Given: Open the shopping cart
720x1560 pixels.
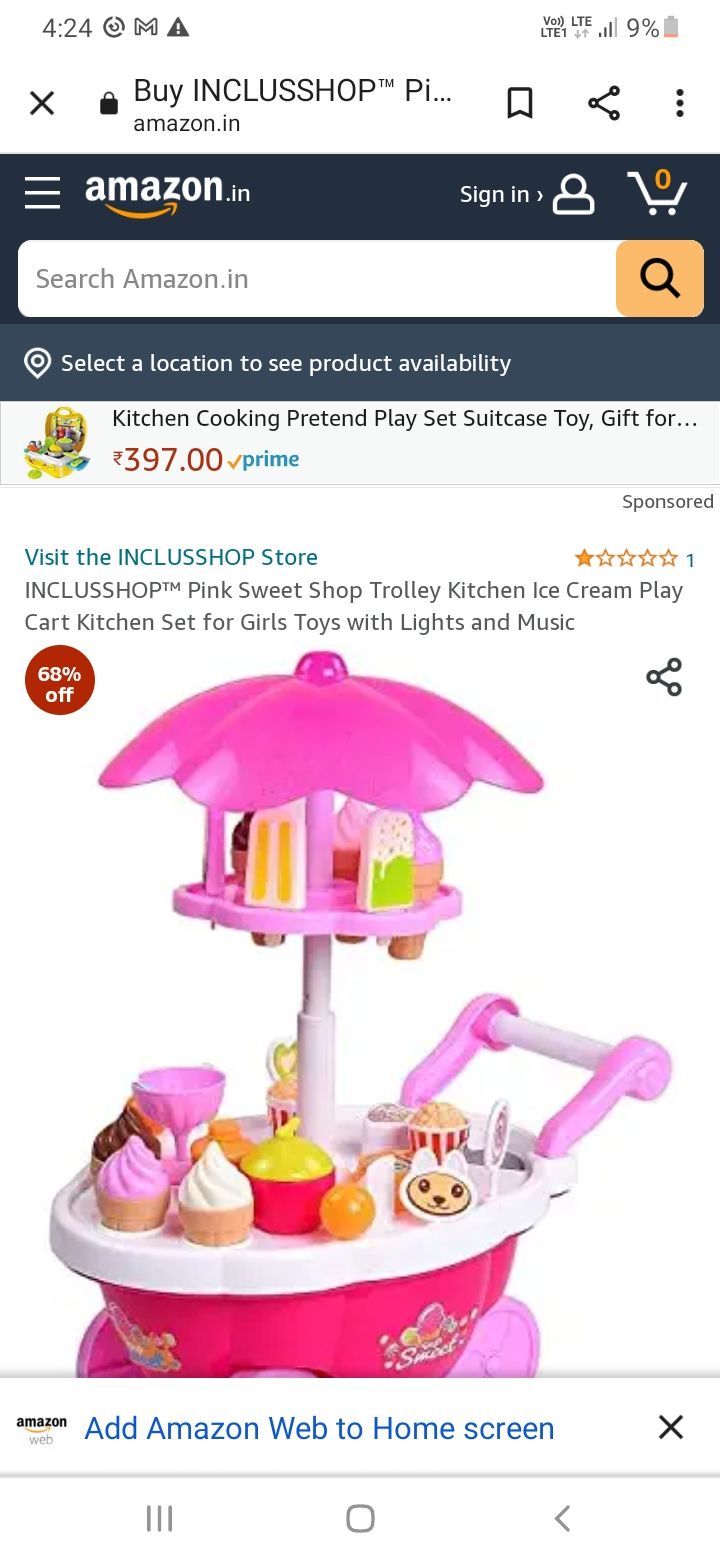Looking at the screenshot, I should [x=657, y=192].
